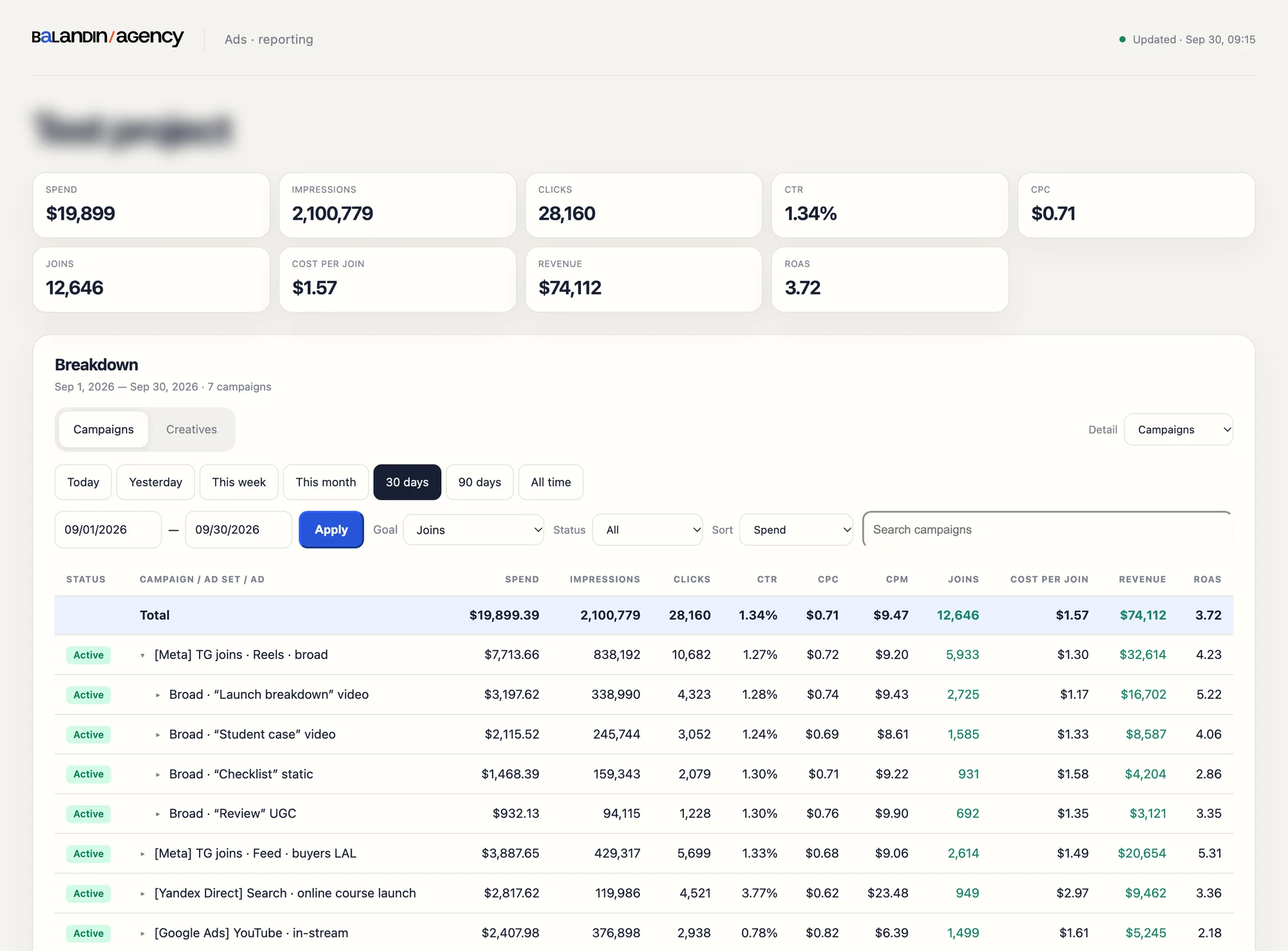Expand the "Student case" video ad set
Viewport: 1288px width, 951px height.
pyautogui.click(x=158, y=735)
